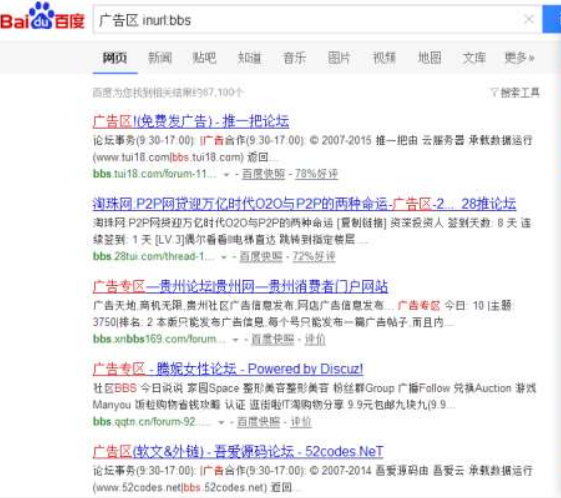Click 评价 link for bbs.xnbbs169.com result
The image size is (561, 498).
click(315, 339)
